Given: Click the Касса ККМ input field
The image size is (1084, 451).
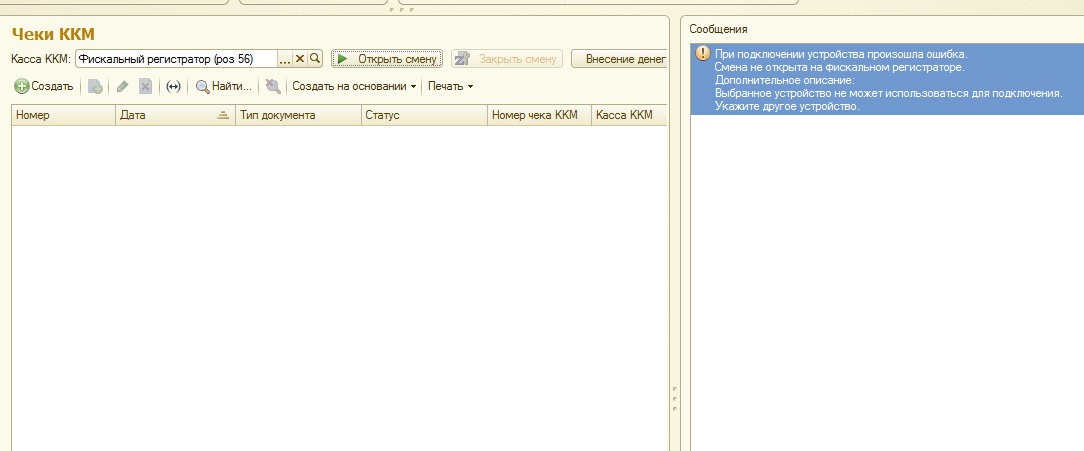Looking at the screenshot, I should coord(177,59).
